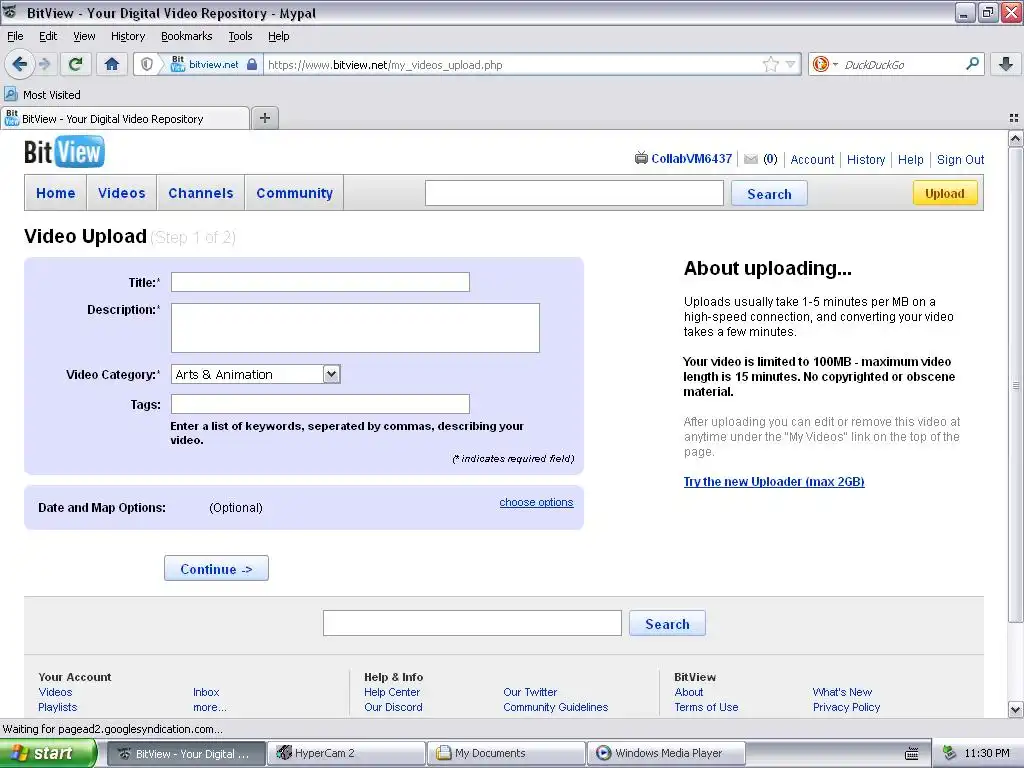Click the tab groups grid icon
Image resolution: width=1024 pixels, height=768 pixels.
pyautogui.click(x=1014, y=118)
